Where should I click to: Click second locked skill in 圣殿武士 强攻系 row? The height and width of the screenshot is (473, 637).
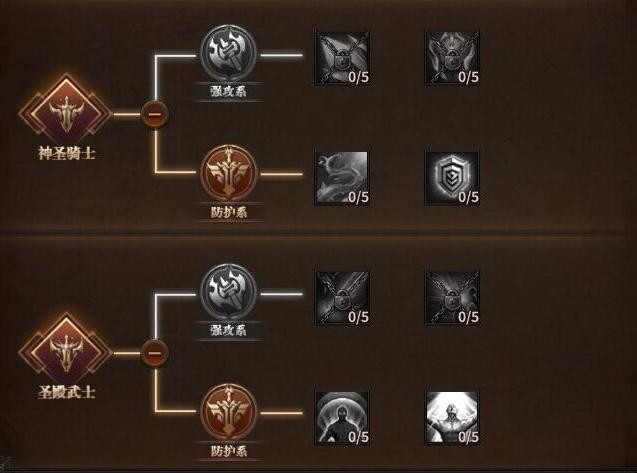click(452, 297)
